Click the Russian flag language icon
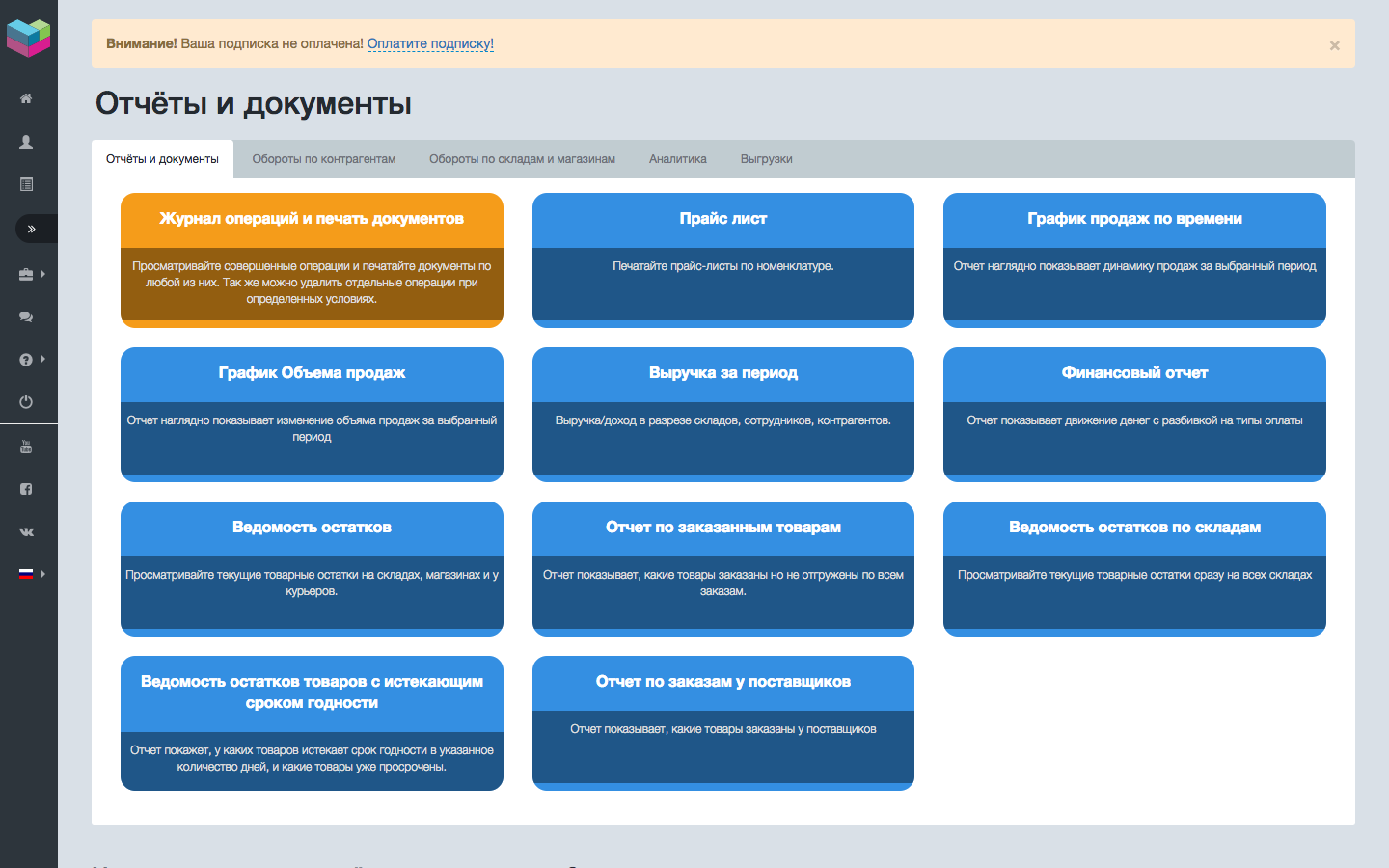1389x868 pixels. (x=26, y=574)
